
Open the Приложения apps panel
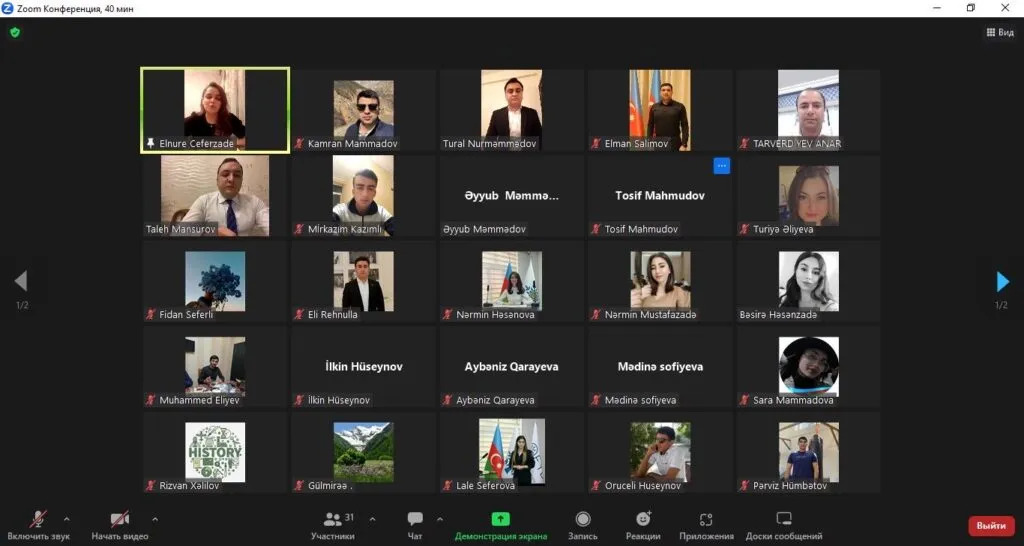[706, 526]
